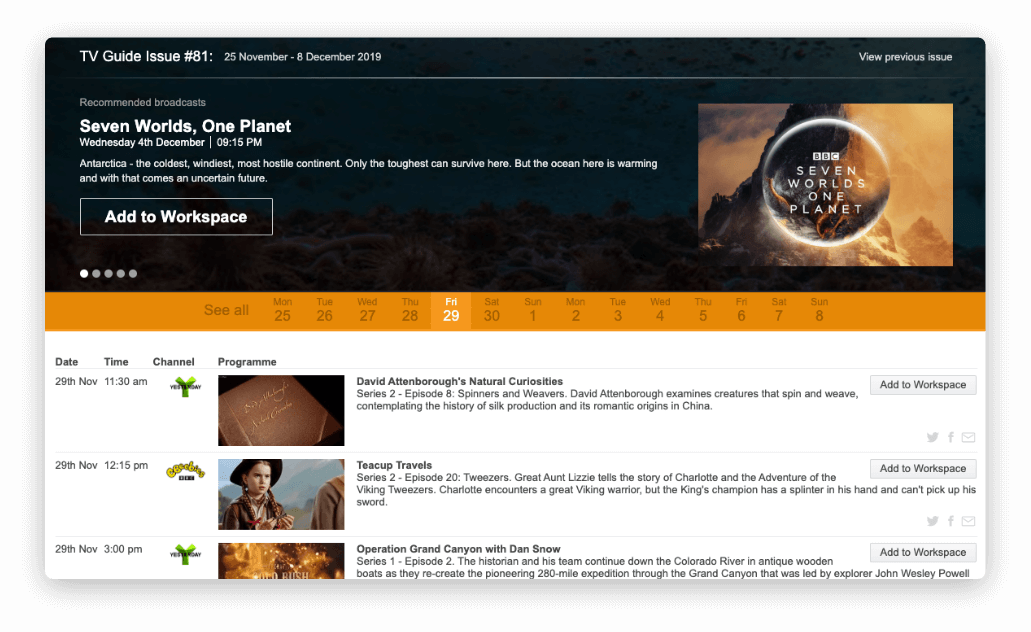Switch to Sun 1 tab
Image resolution: width=1031 pixels, height=632 pixels.
pos(533,310)
